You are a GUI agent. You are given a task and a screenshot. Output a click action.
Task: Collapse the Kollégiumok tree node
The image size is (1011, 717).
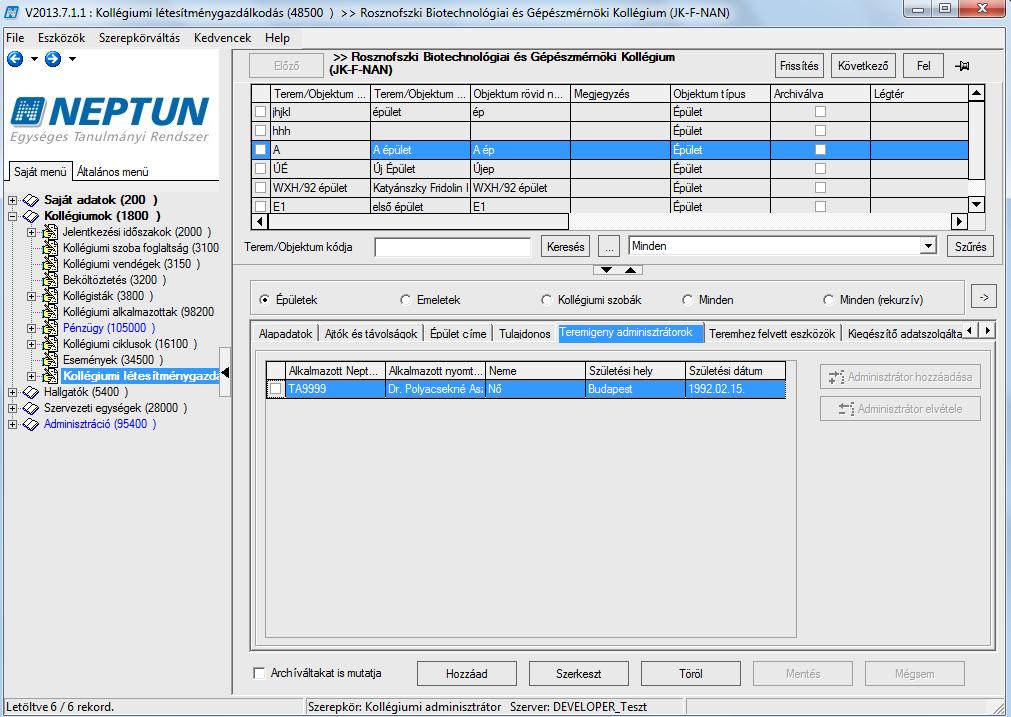(x=12, y=216)
